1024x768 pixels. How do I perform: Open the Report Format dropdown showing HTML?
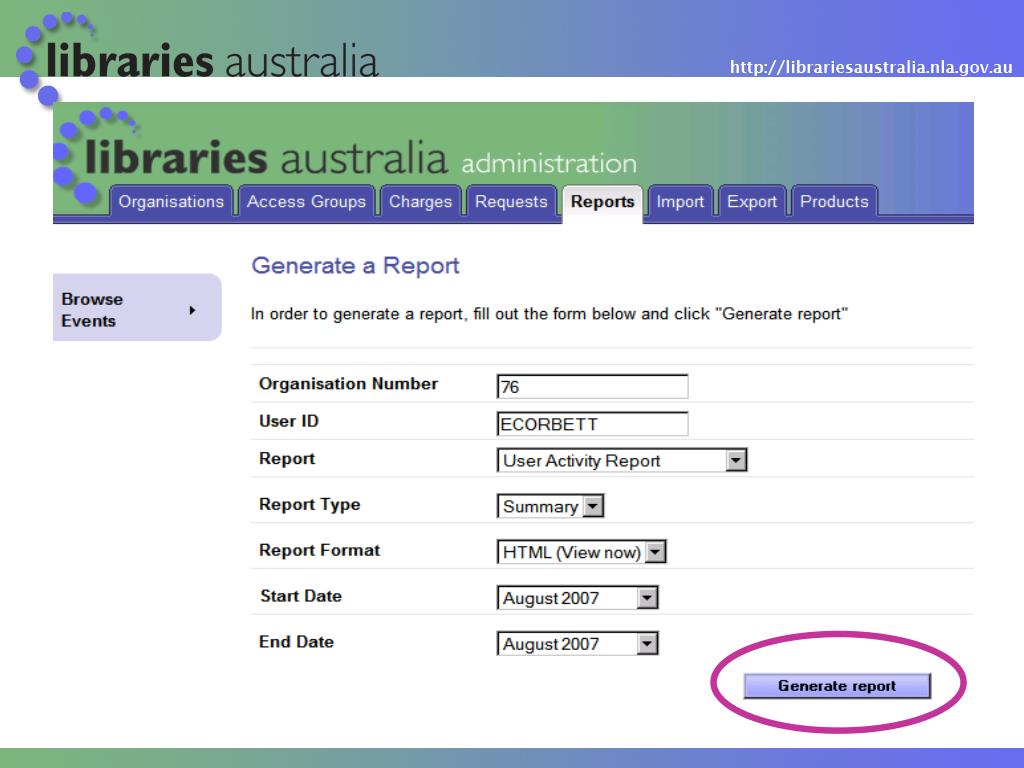[x=581, y=552]
